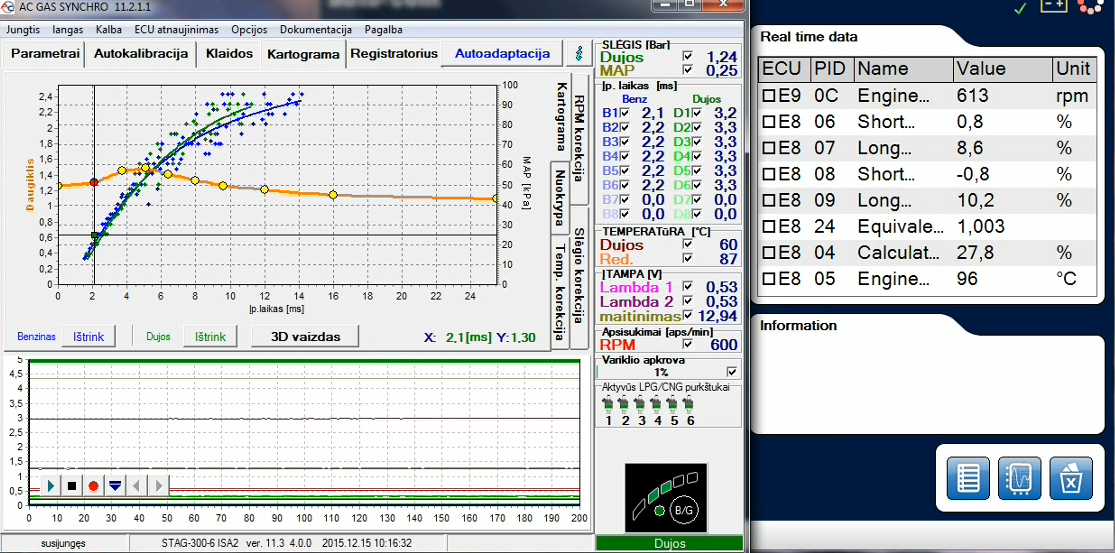This screenshot has height=553, width=1115.
Task: Stop the oscilloscope recording with square button
Action: coord(72,486)
